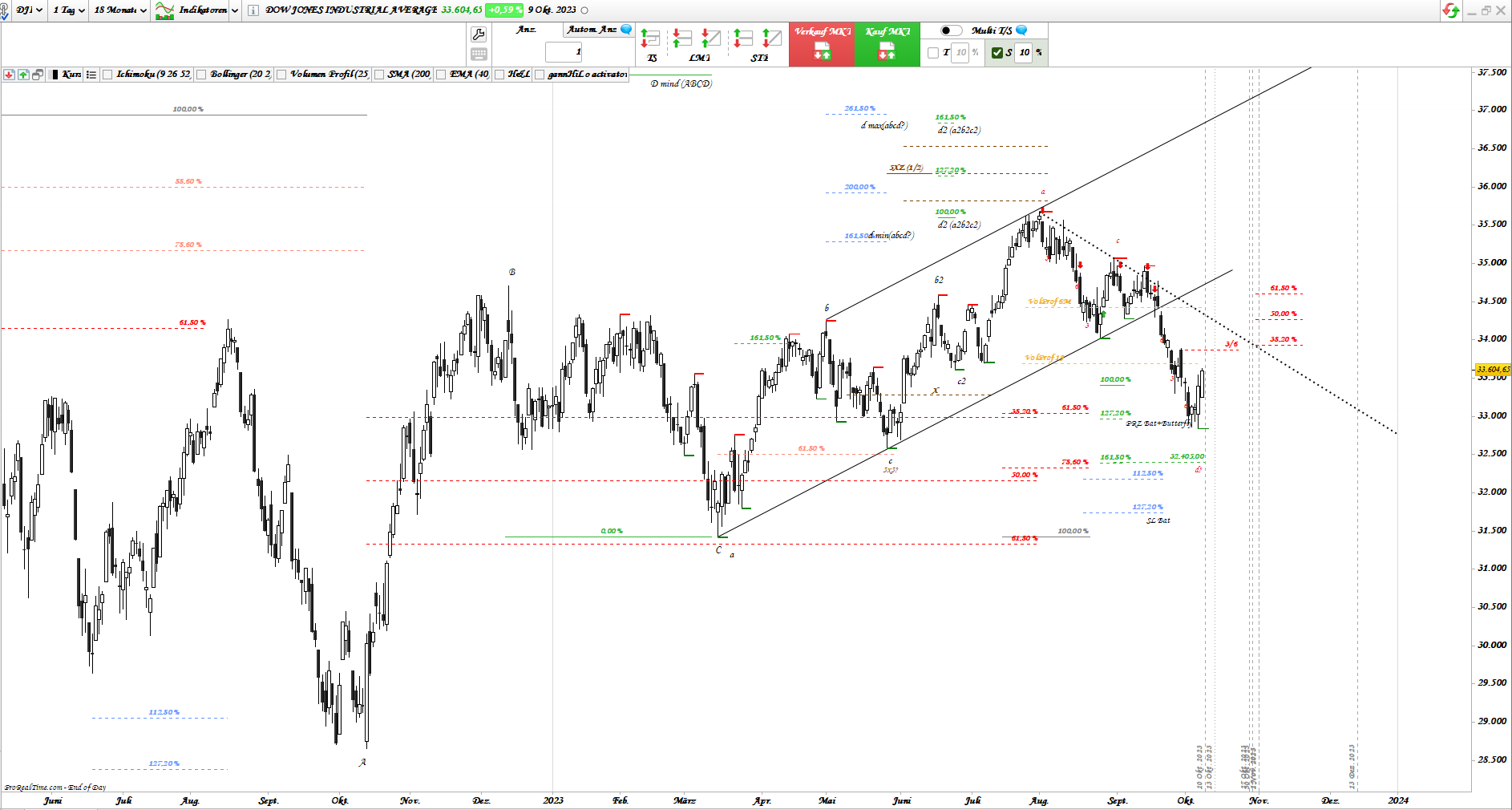Uncheck the S stop checkbox
The width and height of the screenshot is (1512, 810).
coord(997,53)
